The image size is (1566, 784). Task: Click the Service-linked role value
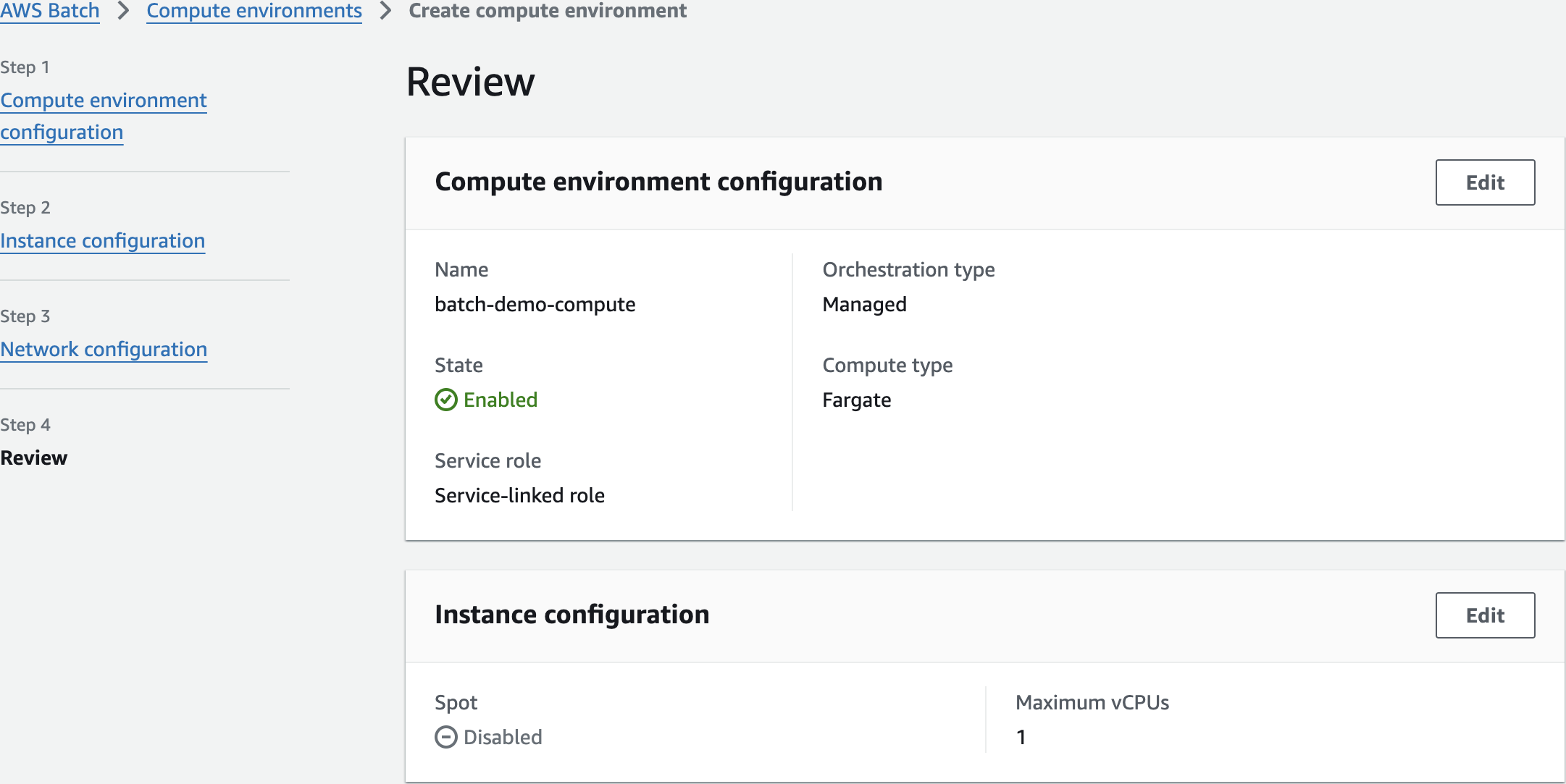click(x=519, y=495)
